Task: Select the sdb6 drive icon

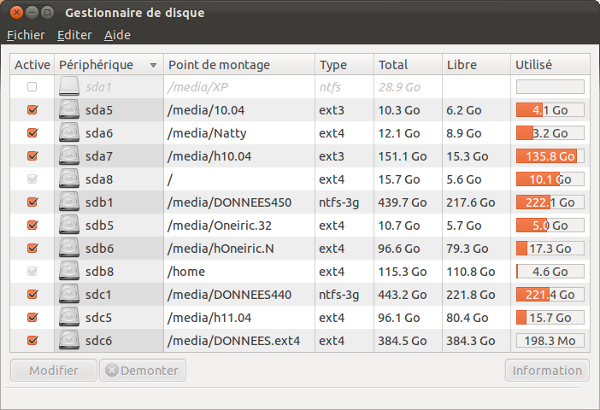Action: click(69, 248)
